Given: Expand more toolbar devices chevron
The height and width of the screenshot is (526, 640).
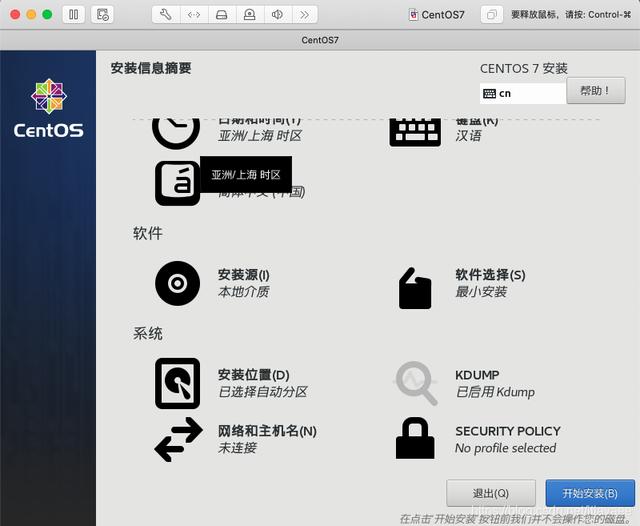Looking at the screenshot, I should [x=304, y=15].
